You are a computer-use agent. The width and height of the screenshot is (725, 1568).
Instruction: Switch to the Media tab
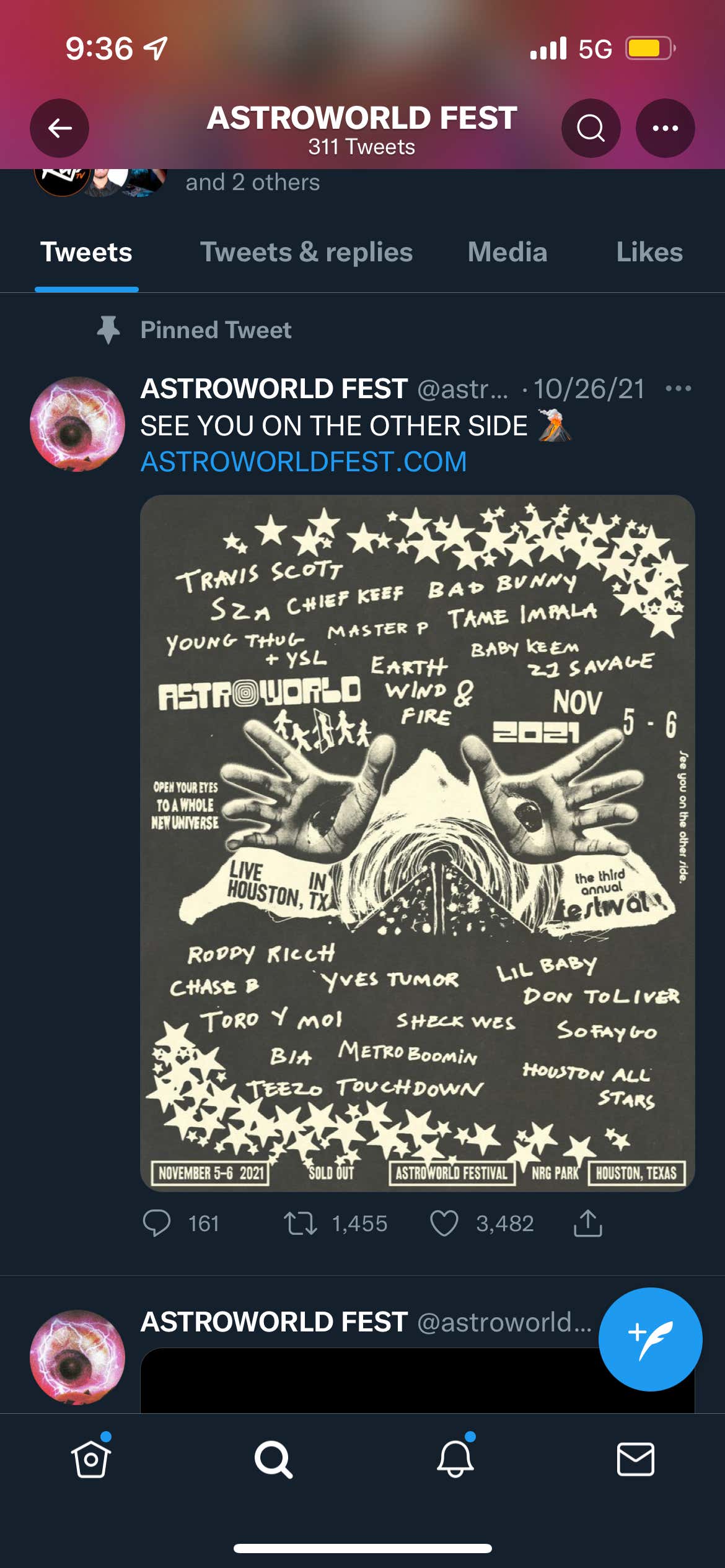click(x=507, y=253)
